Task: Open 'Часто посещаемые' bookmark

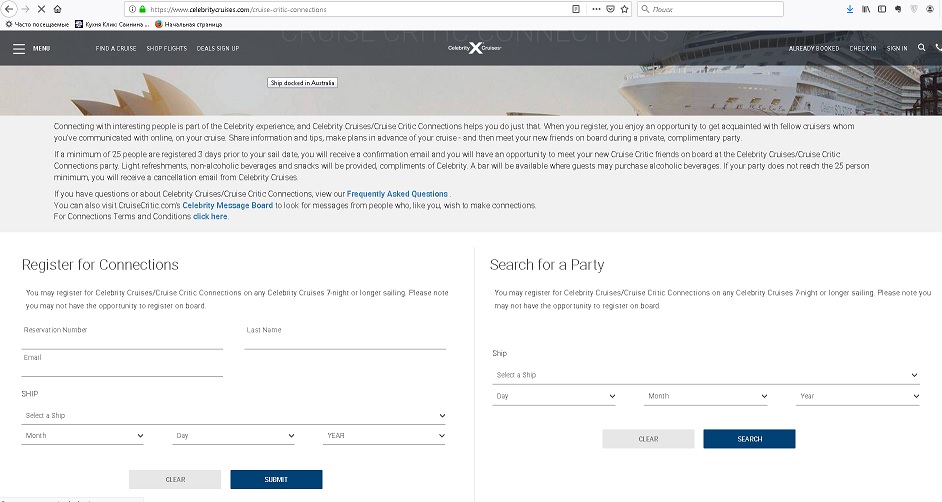Action: pos(37,24)
